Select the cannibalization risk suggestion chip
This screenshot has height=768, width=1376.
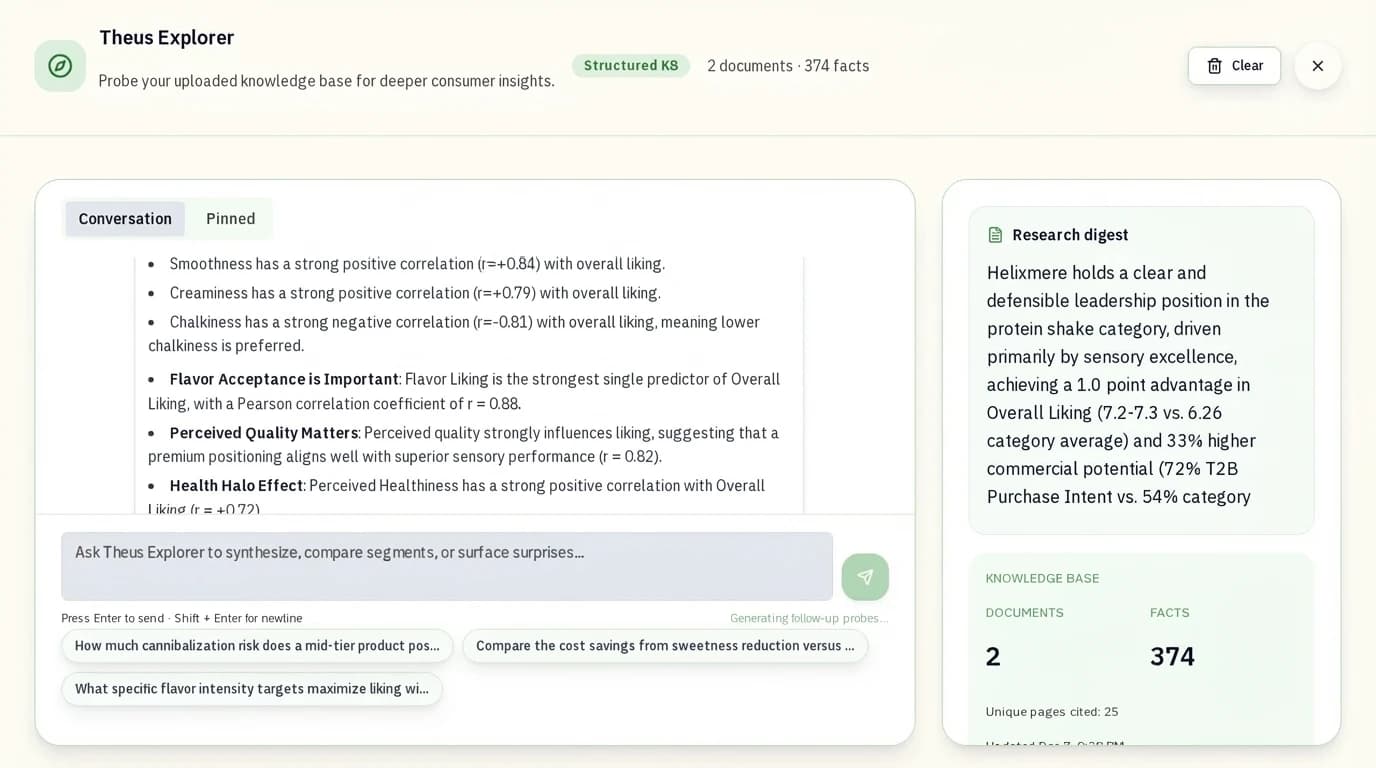tap(257, 646)
